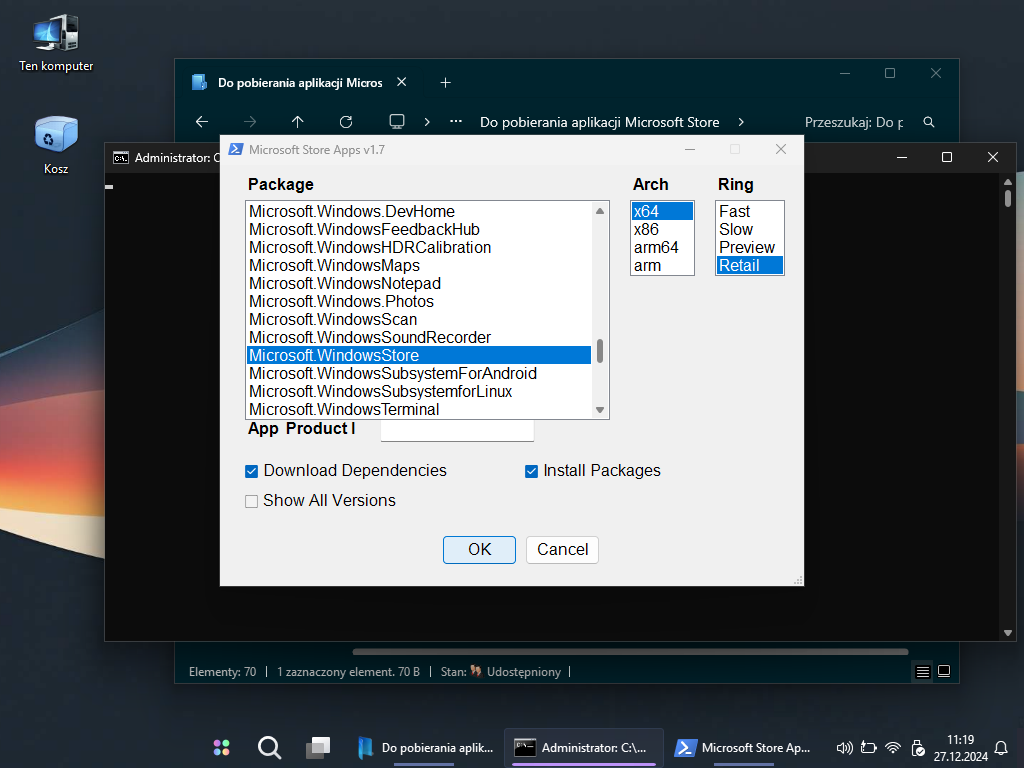Click the refresh icon in File Explorer
Screen dimensions: 1024x768
[346, 122]
